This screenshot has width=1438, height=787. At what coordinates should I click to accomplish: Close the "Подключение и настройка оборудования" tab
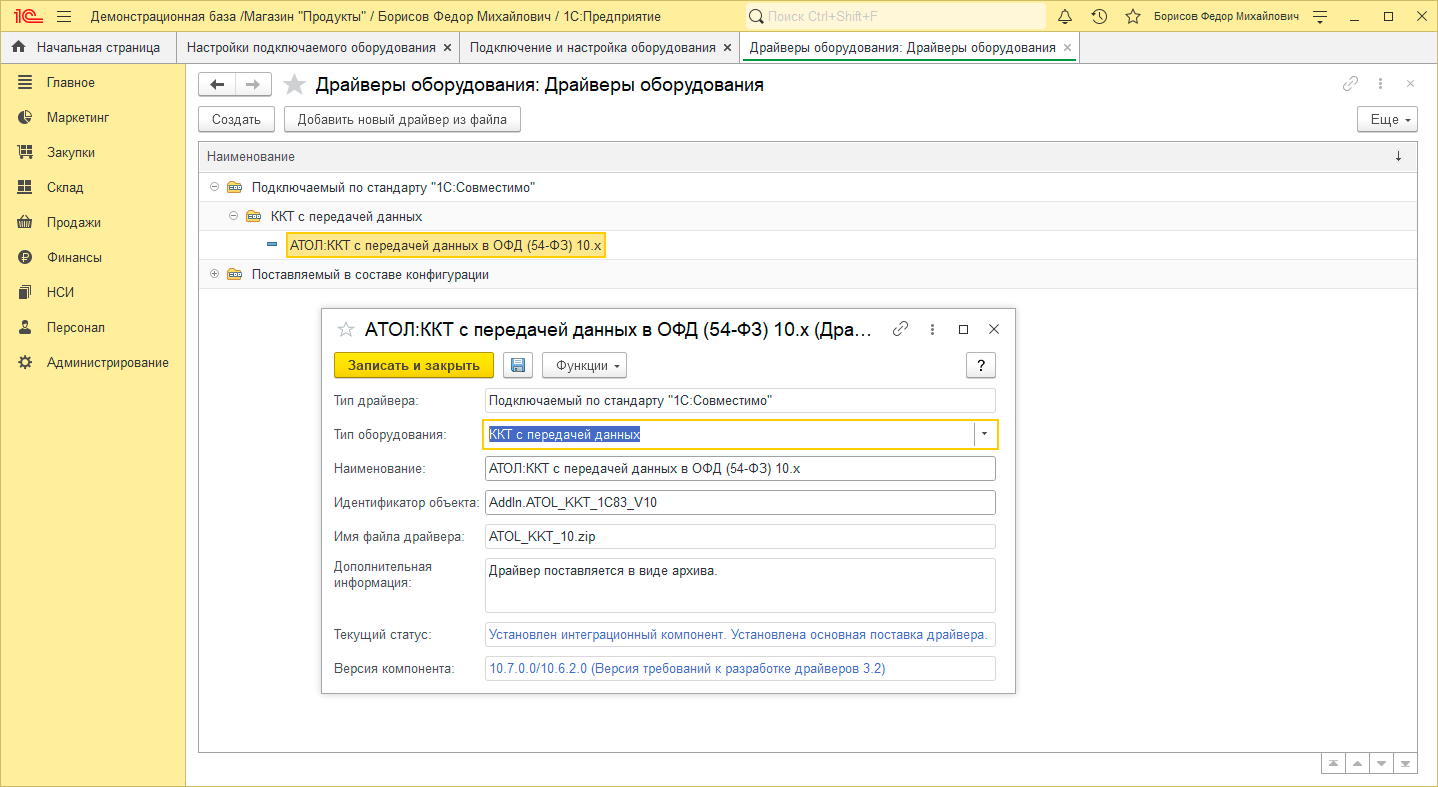pos(727,47)
